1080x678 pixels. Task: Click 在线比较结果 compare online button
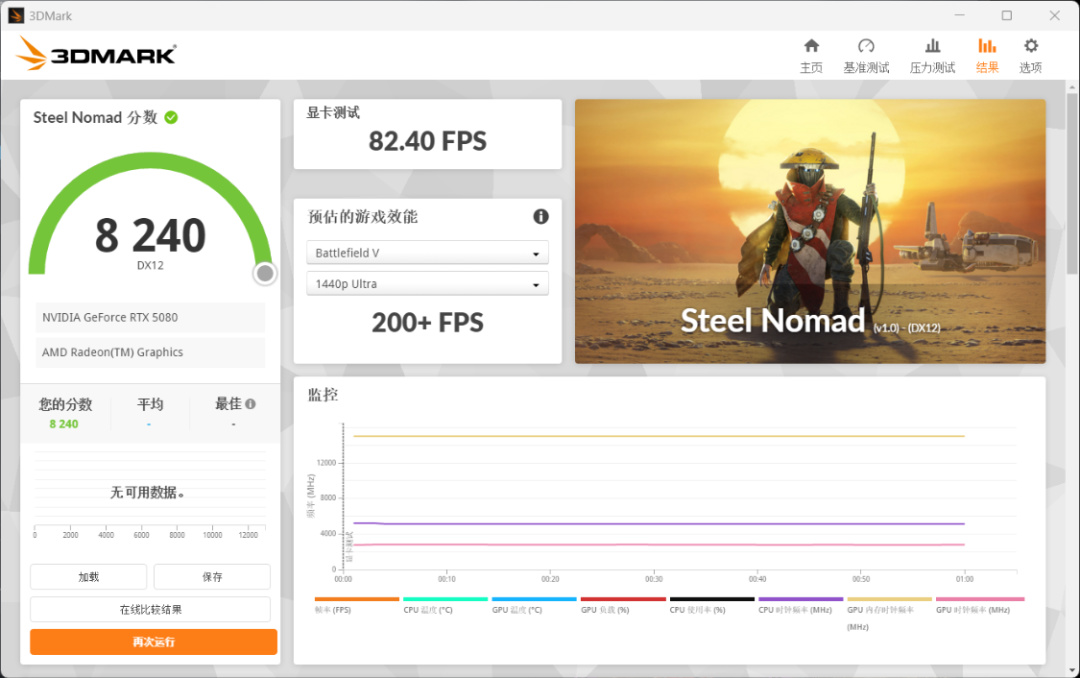[150, 609]
